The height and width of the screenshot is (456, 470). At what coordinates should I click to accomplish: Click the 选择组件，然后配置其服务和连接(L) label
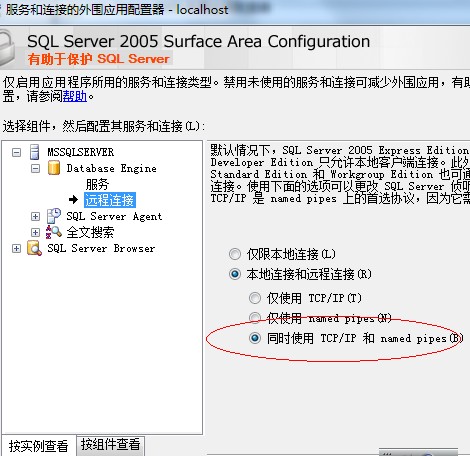(103, 126)
